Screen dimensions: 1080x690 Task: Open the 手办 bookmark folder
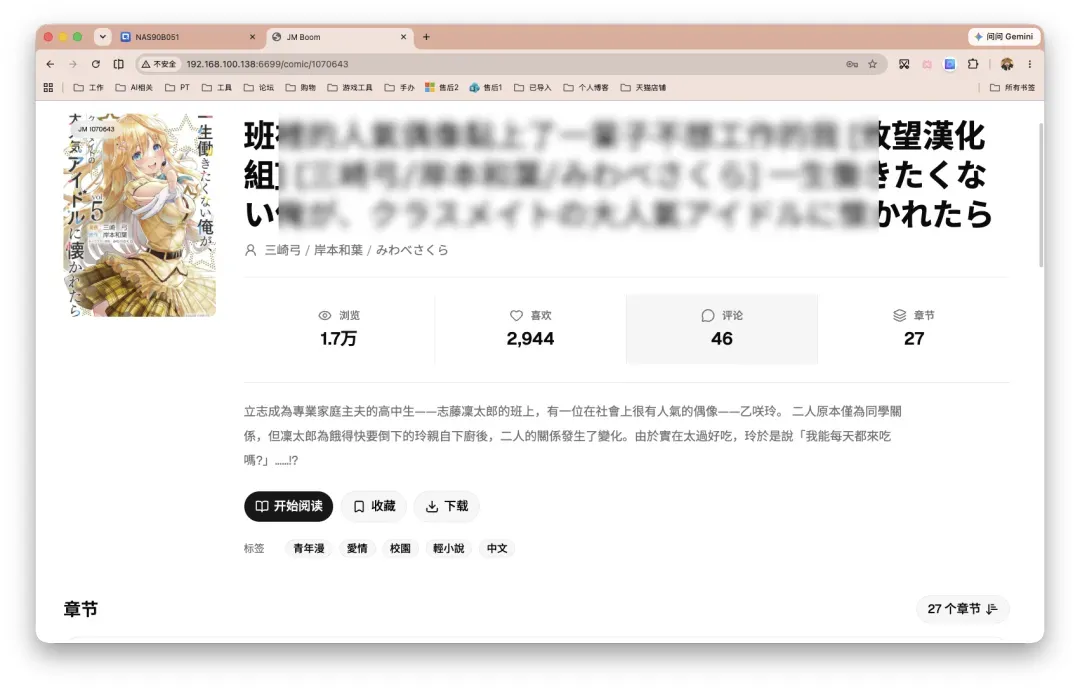point(399,87)
